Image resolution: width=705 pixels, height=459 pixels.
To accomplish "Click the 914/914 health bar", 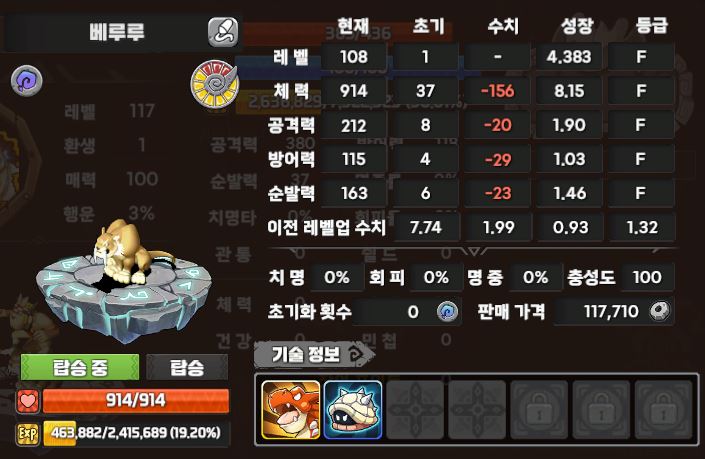I will click(136, 401).
